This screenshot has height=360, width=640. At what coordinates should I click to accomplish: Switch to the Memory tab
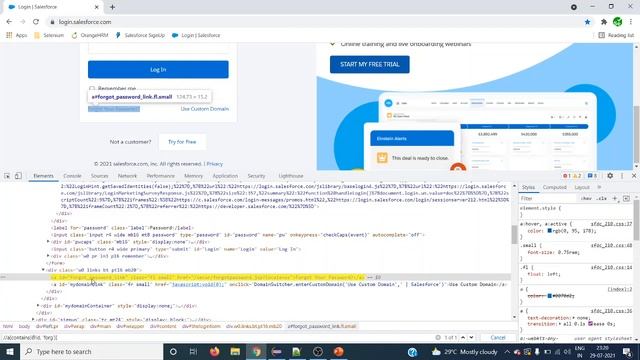[193, 176]
